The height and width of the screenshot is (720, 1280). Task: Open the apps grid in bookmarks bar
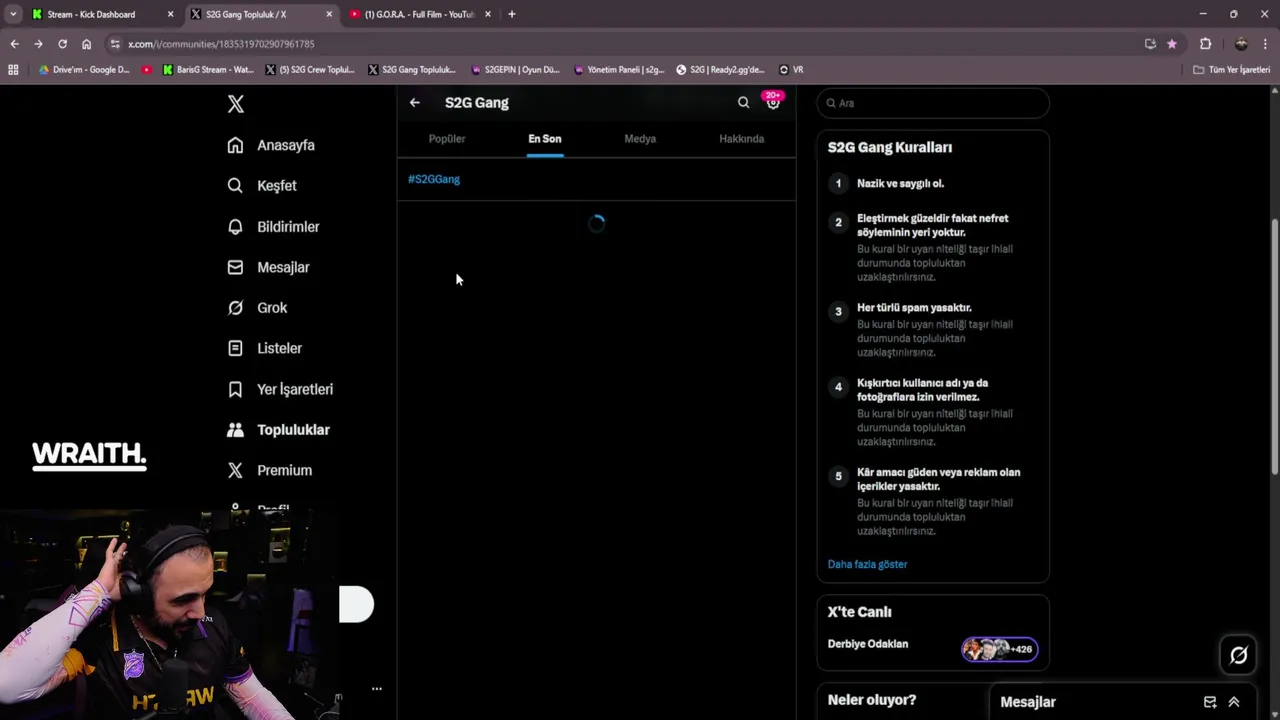[13, 70]
